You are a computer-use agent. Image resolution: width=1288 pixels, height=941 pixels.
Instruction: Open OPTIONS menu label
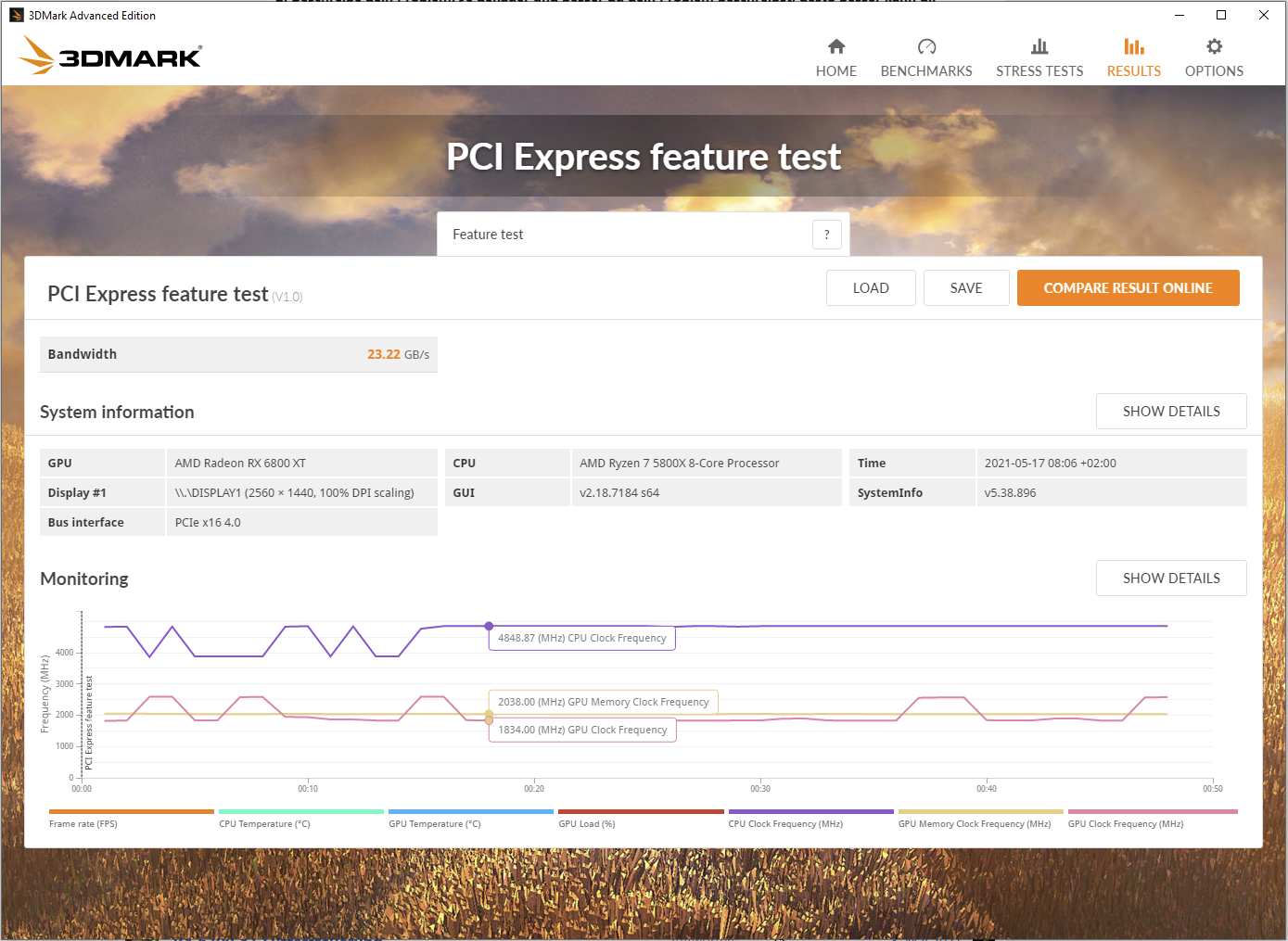[x=1214, y=71]
